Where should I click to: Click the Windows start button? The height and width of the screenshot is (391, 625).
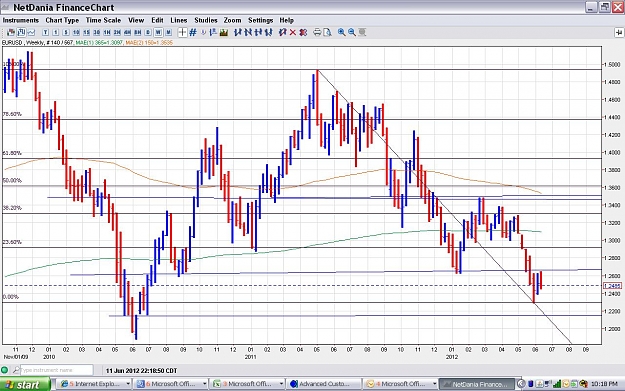click(x=25, y=384)
